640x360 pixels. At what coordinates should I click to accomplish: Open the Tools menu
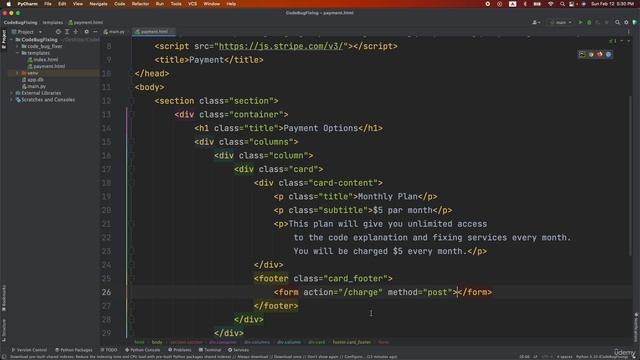176,4
